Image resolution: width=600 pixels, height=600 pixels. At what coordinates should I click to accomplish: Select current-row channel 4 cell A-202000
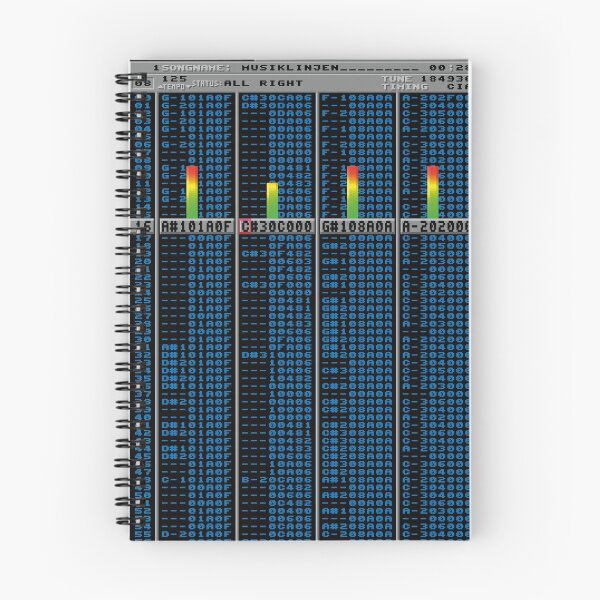434,227
